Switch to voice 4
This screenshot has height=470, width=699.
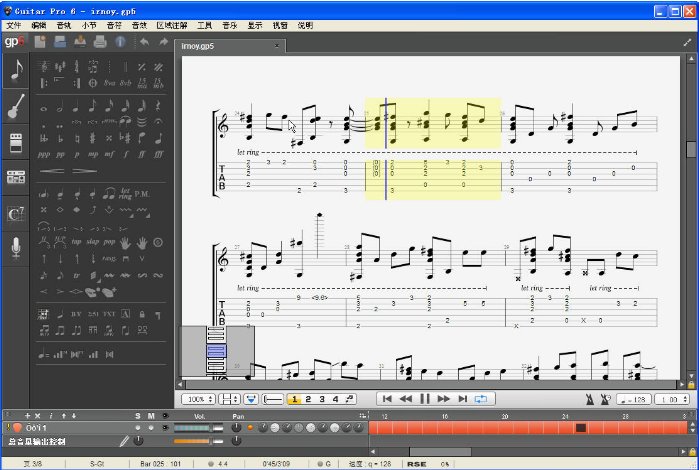click(335, 399)
